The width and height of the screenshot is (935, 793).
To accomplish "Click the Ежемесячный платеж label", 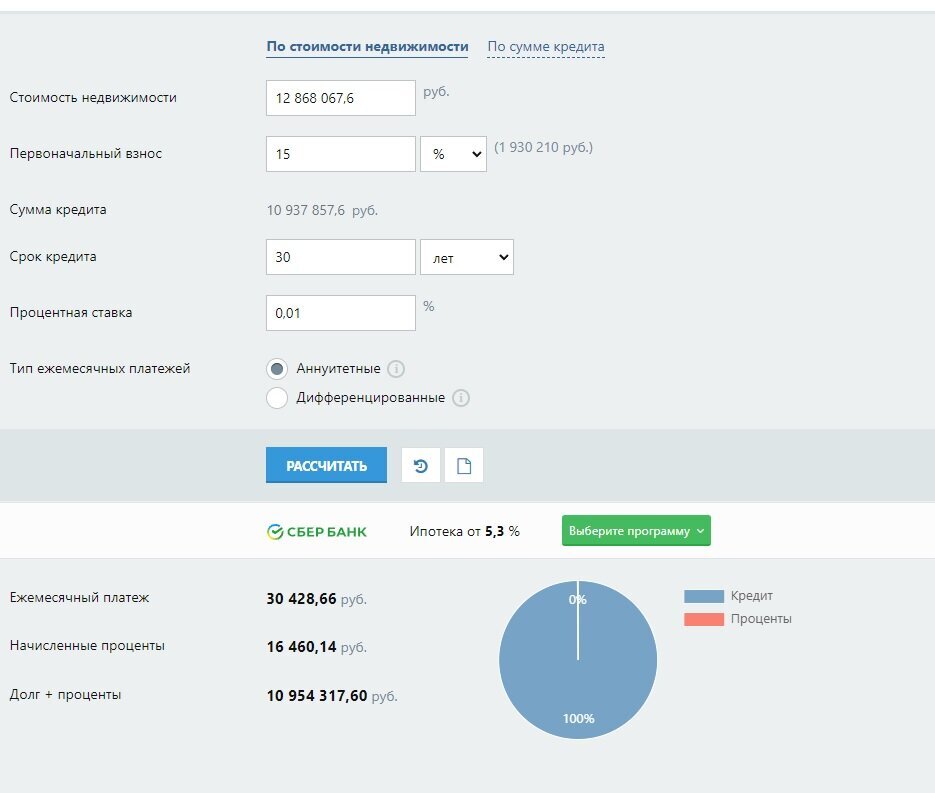I will (79, 597).
